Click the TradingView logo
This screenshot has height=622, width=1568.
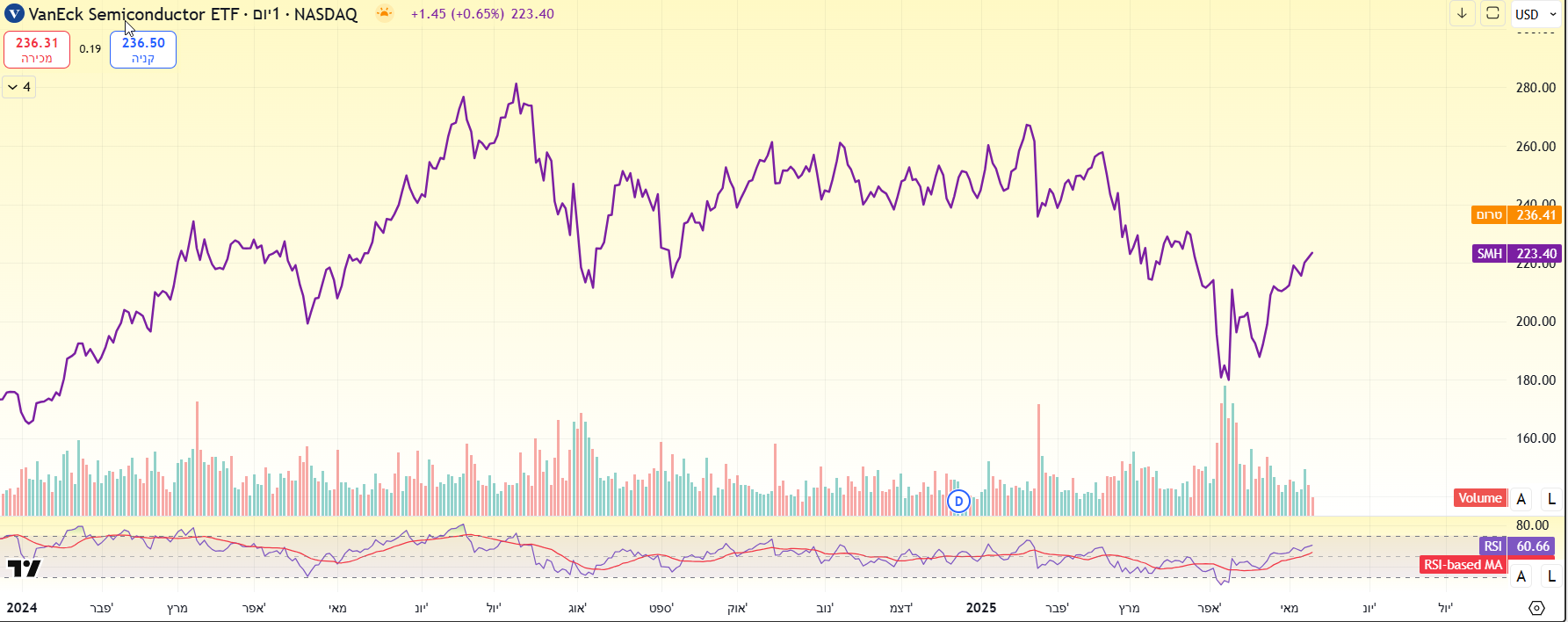(x=24, y=568)
